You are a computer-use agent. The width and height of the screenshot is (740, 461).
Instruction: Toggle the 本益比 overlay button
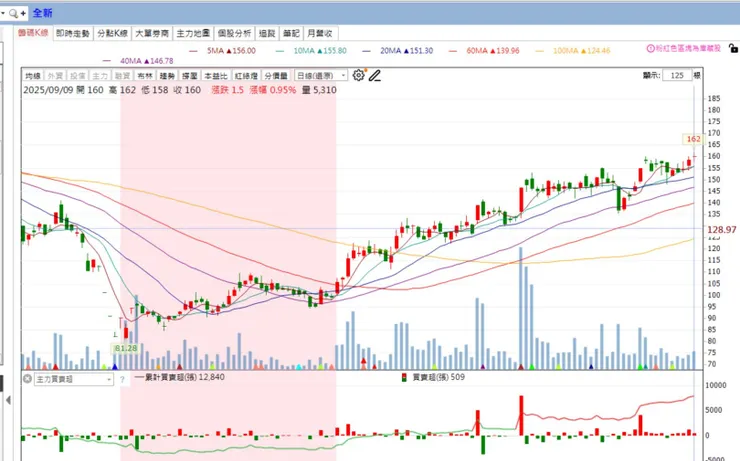point(216,75)
